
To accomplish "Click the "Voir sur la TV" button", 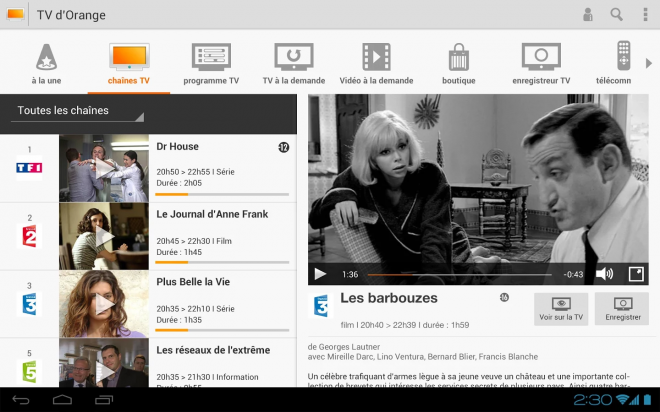I will (x=561, y=309).
